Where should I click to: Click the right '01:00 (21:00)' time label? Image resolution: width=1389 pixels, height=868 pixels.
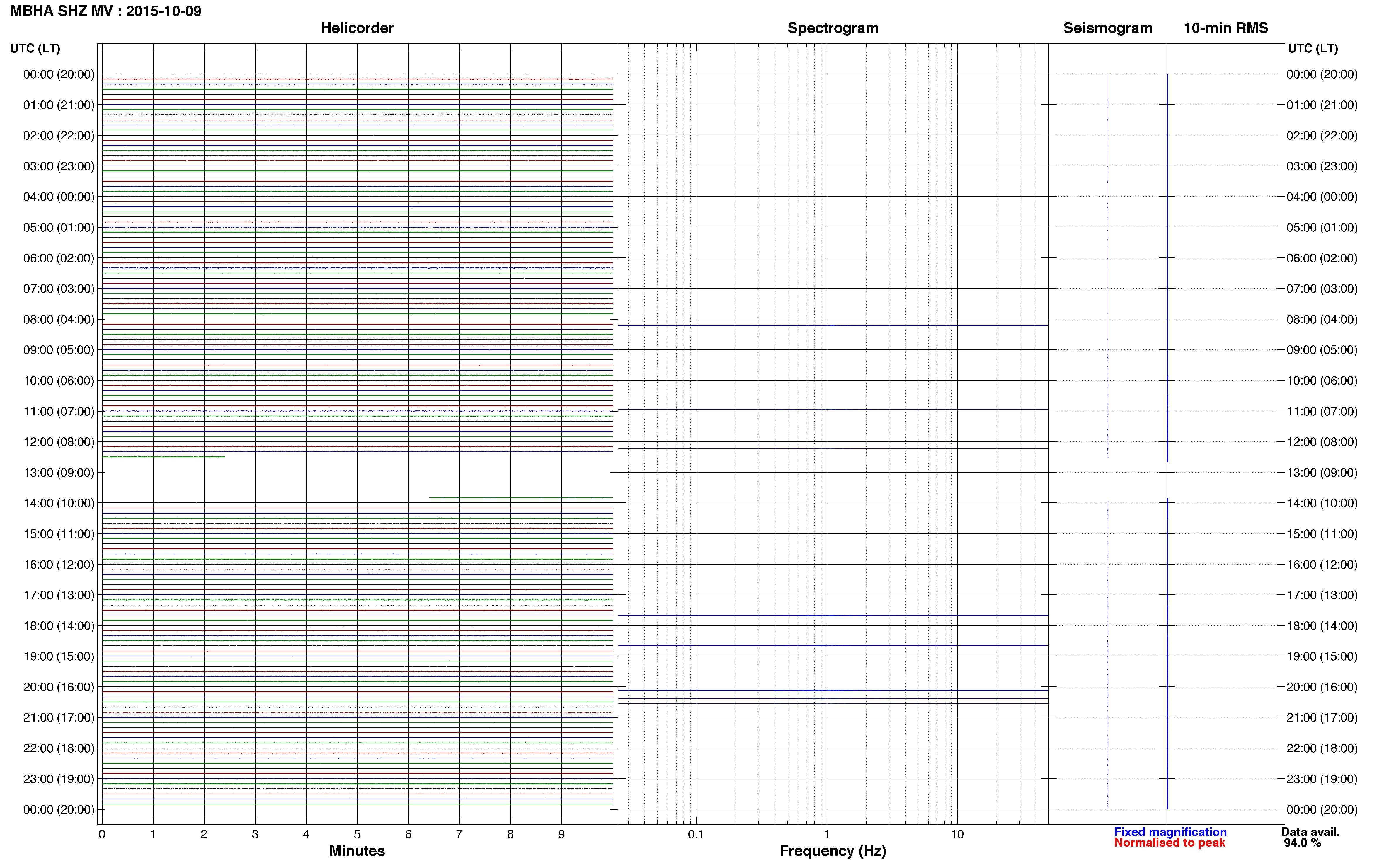pyautogui.click(x=1322, y=105)
